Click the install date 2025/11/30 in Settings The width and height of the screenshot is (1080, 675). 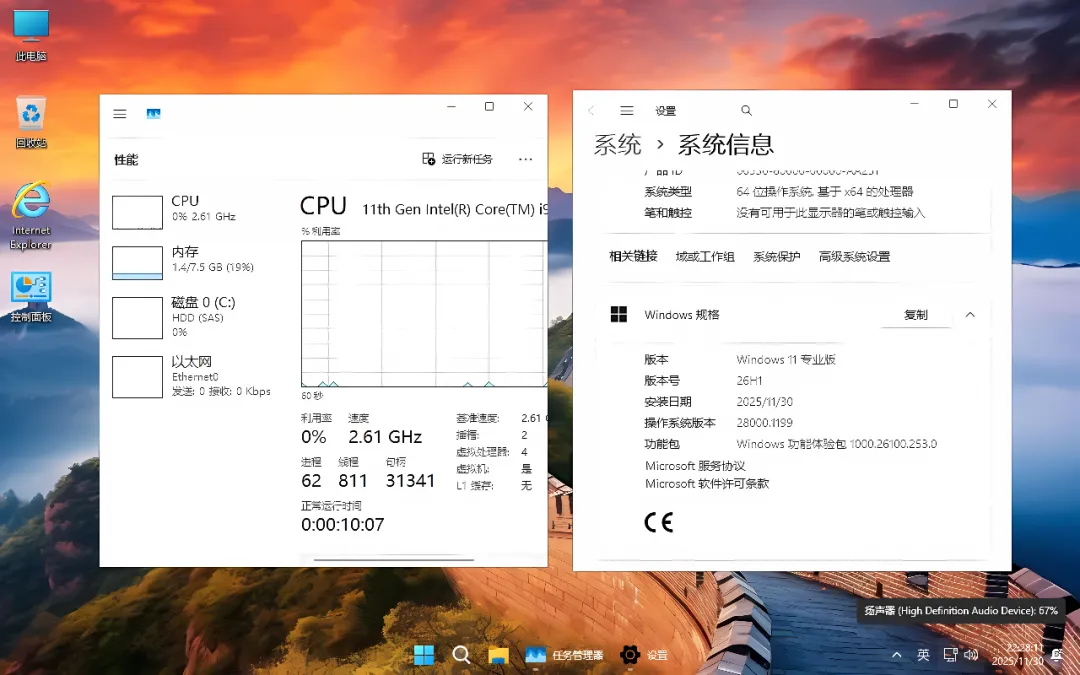pyautogui.click(x=765, y=402)
